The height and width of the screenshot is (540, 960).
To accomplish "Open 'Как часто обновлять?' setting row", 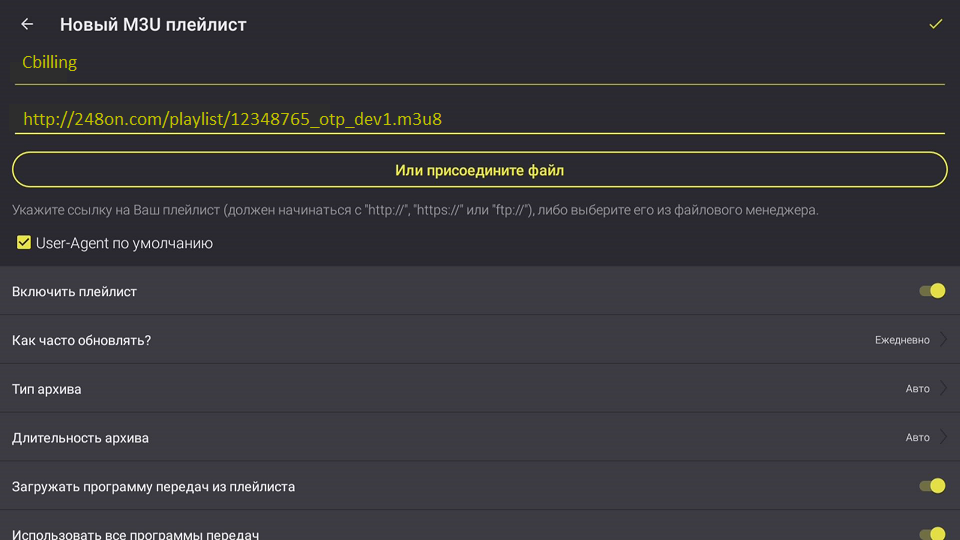I will (479, 340).
